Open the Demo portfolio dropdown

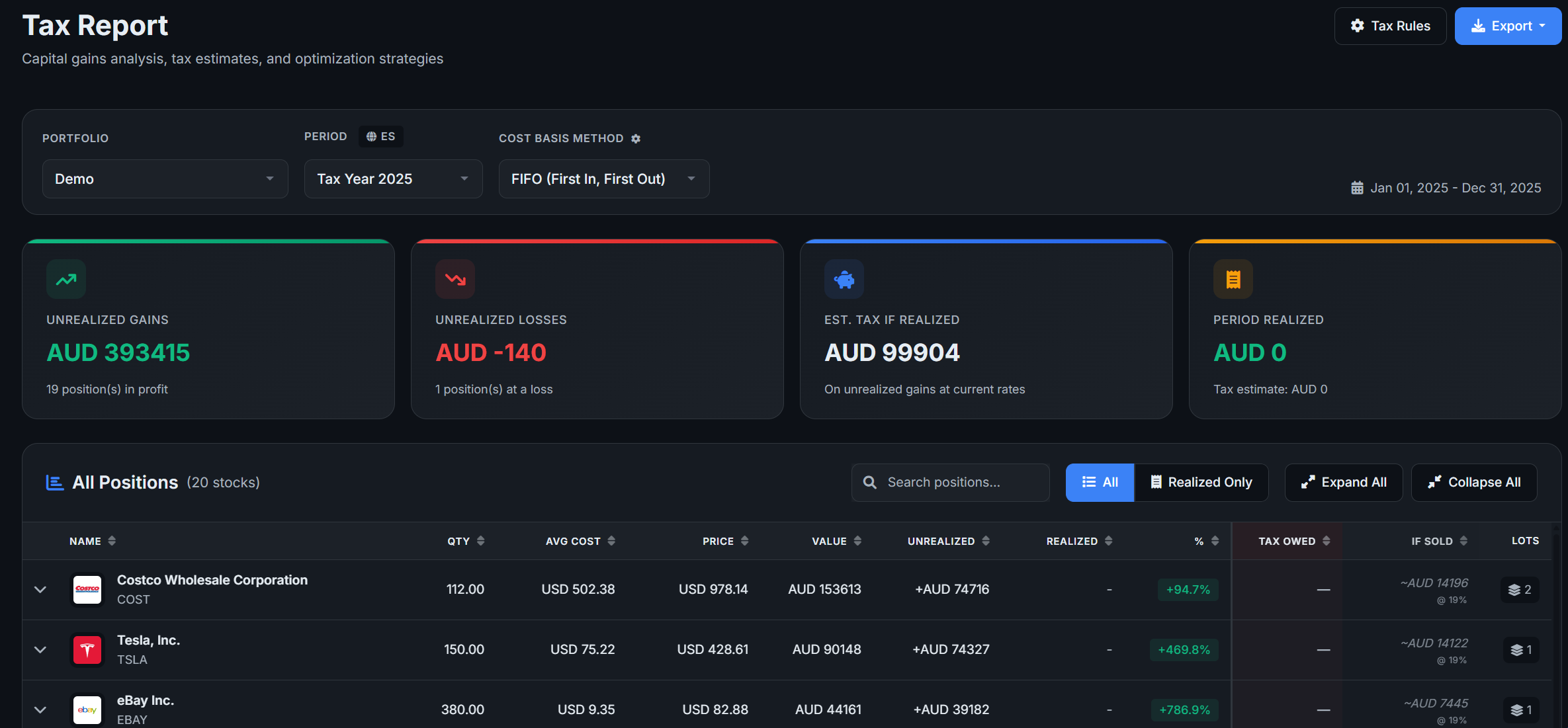165,179
